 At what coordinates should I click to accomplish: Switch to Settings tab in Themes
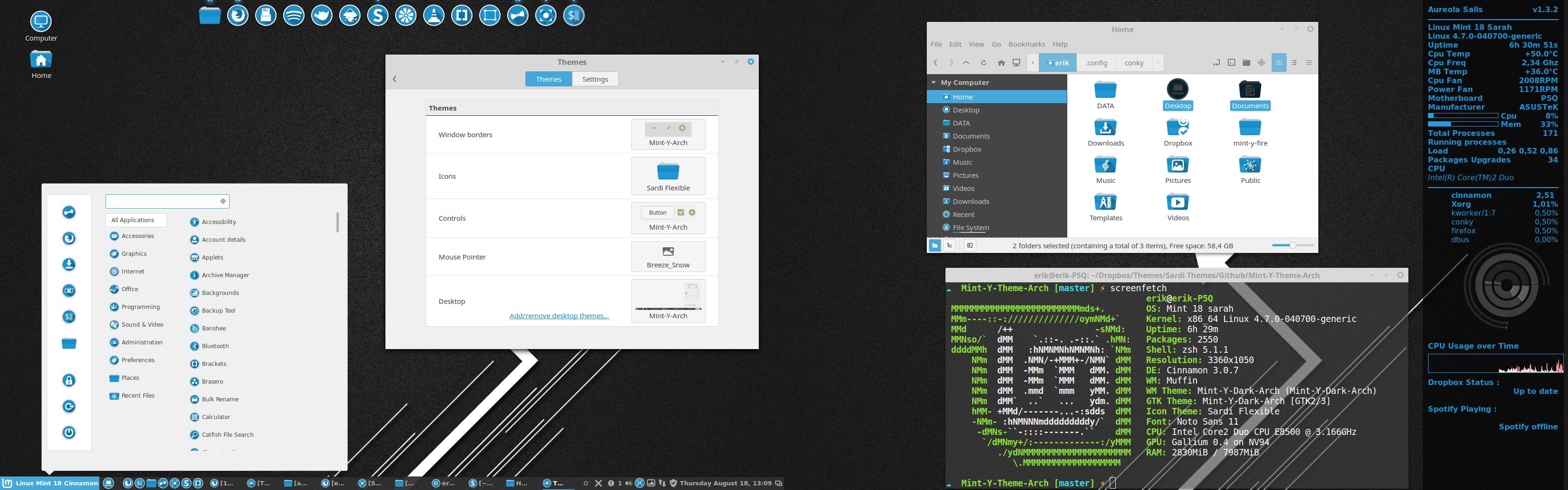[595, 79]
